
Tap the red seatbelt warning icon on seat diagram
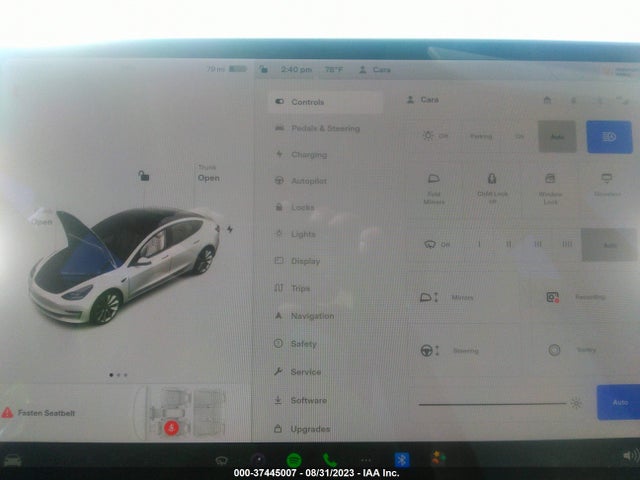[171, 428]
